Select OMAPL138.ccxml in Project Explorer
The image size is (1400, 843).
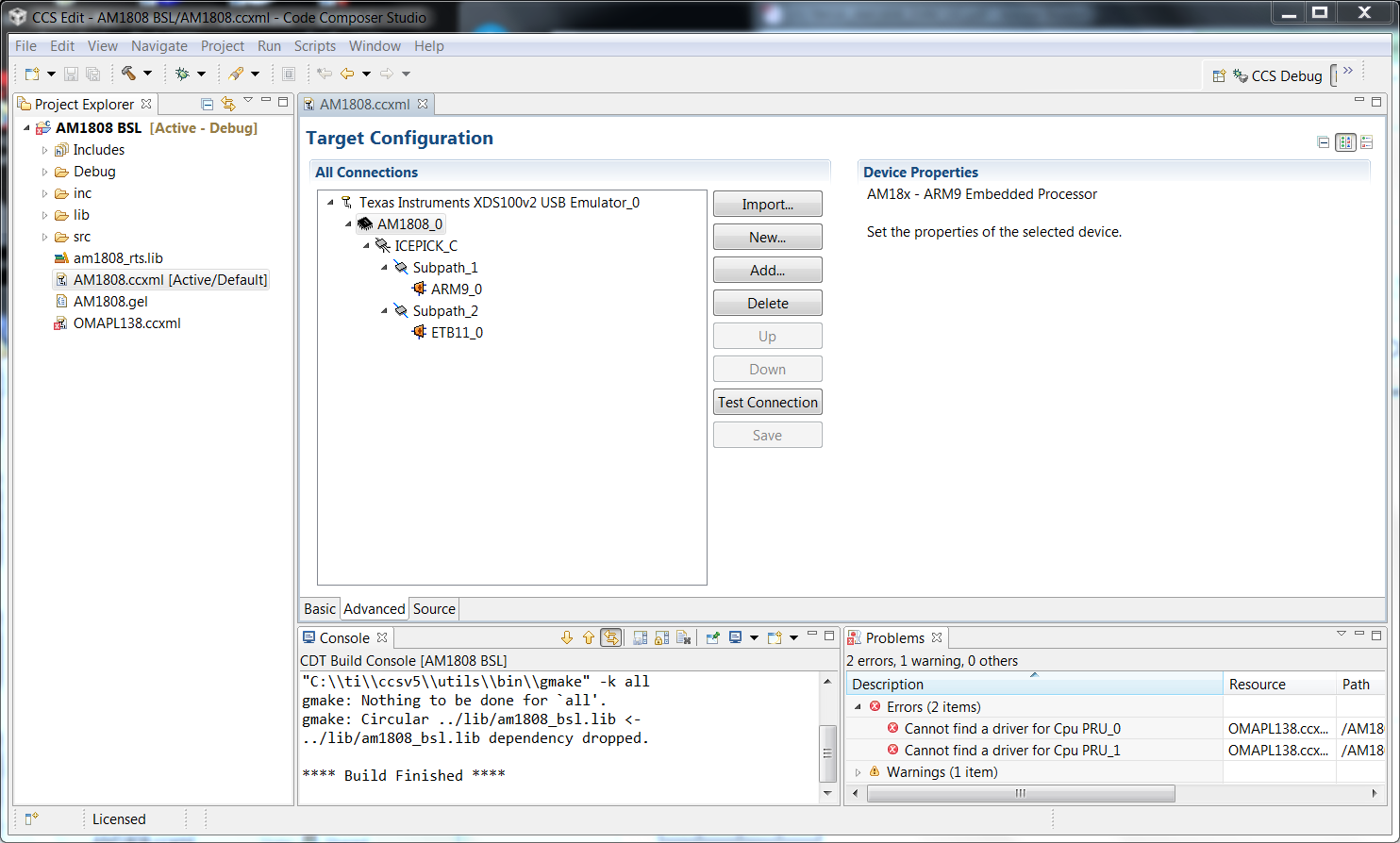click(127, 323)
